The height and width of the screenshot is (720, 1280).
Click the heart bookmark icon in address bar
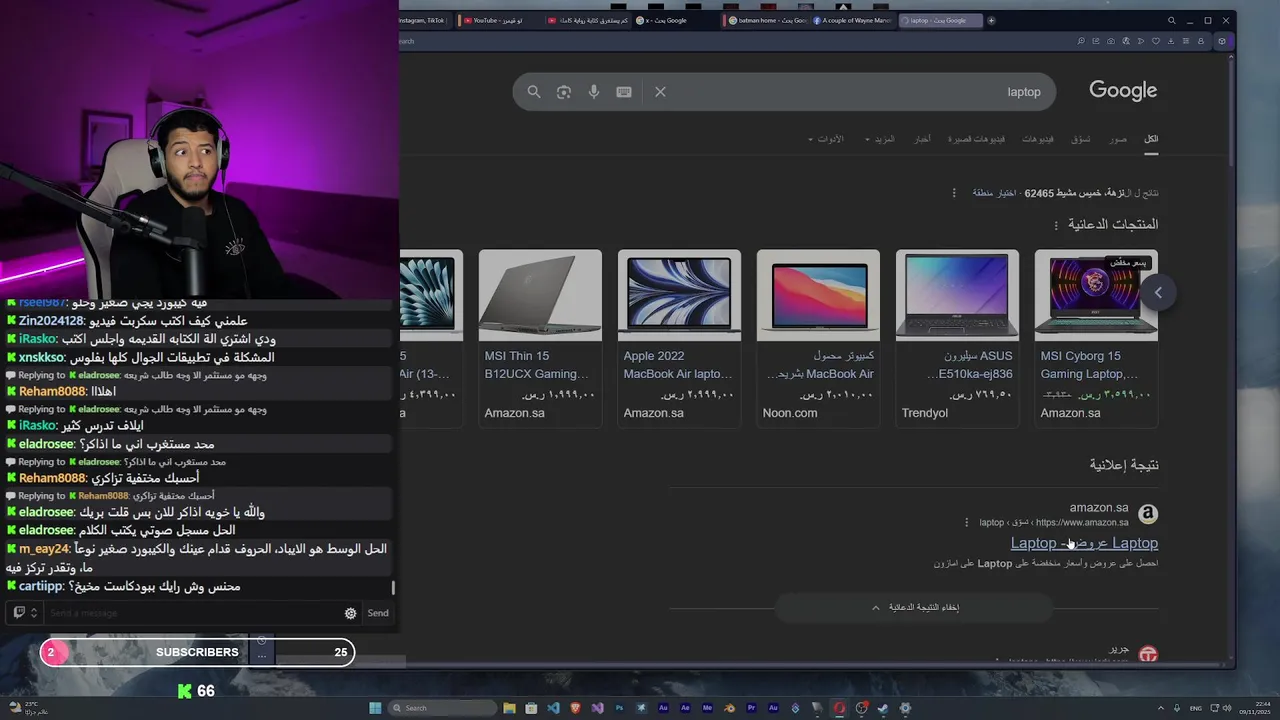1156,41
